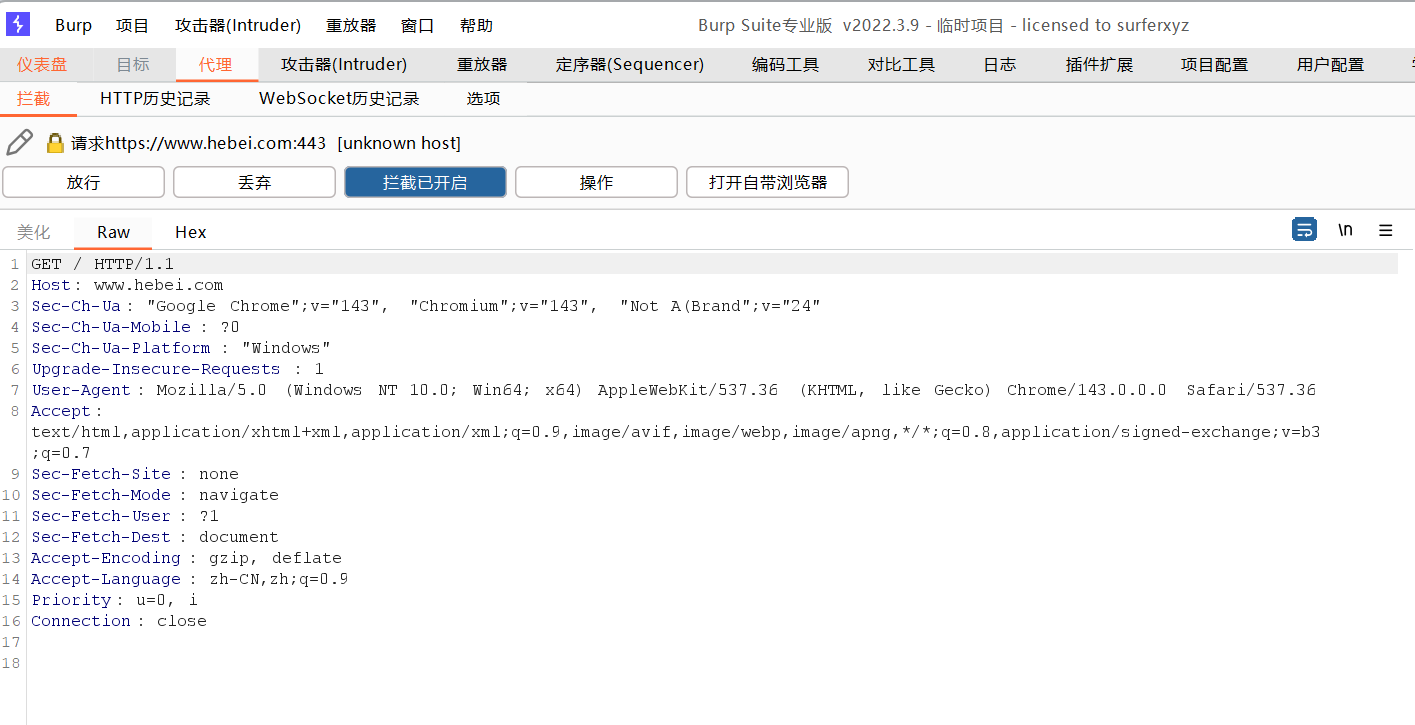Select the 代理 tab
The height and width of the screenshot is (725, 1415).
tap(215, 64)
